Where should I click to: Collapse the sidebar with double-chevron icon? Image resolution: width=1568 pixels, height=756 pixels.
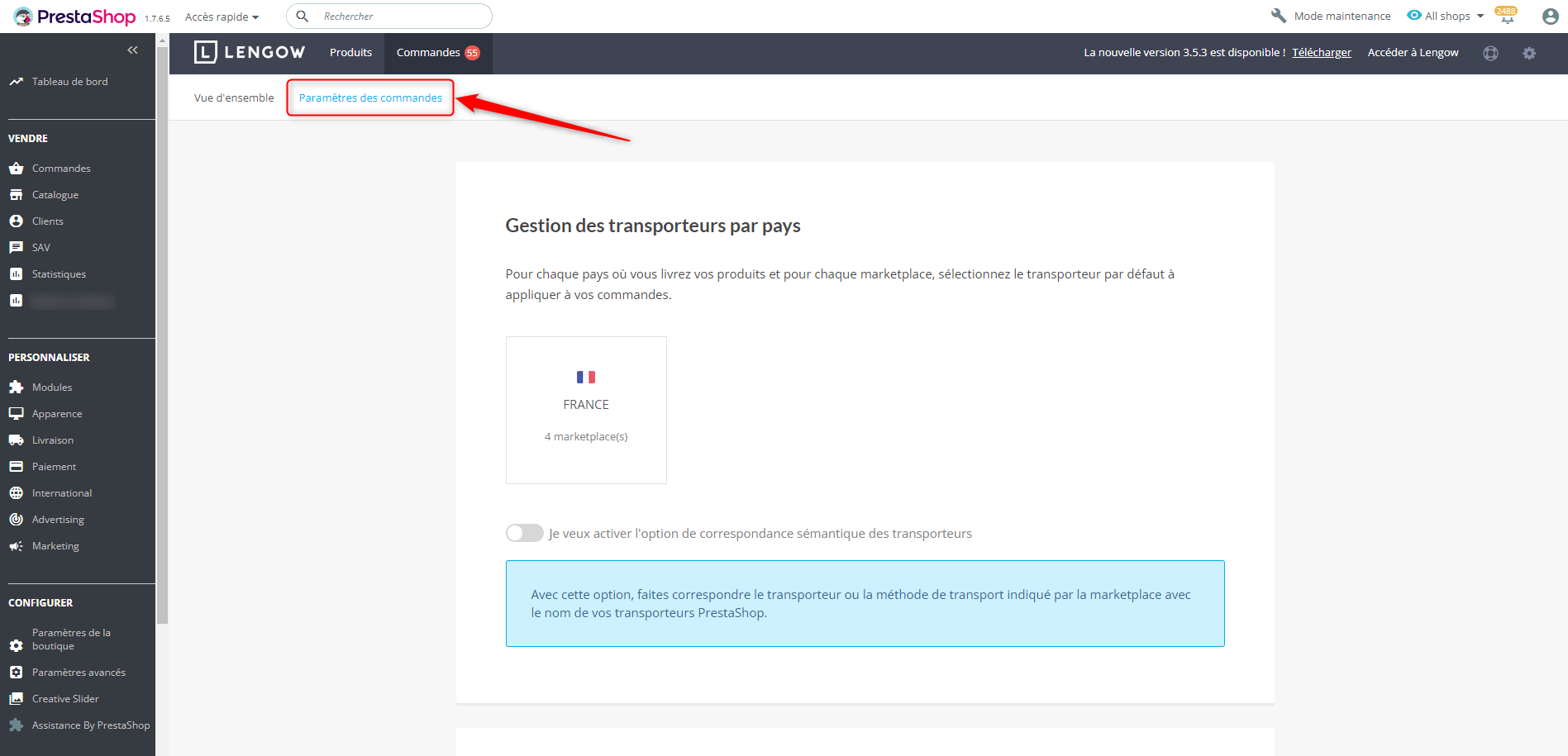132,50
